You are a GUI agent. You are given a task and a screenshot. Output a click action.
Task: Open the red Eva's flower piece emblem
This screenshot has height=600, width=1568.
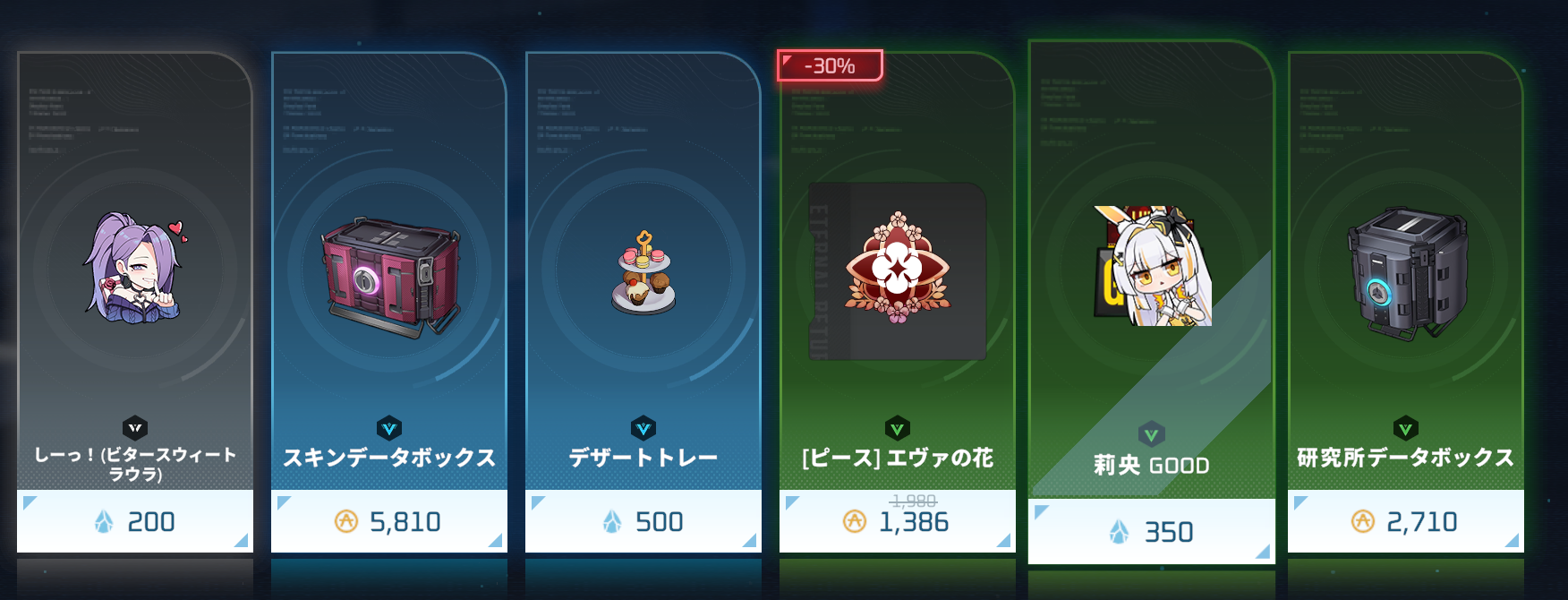click(898, 268)
